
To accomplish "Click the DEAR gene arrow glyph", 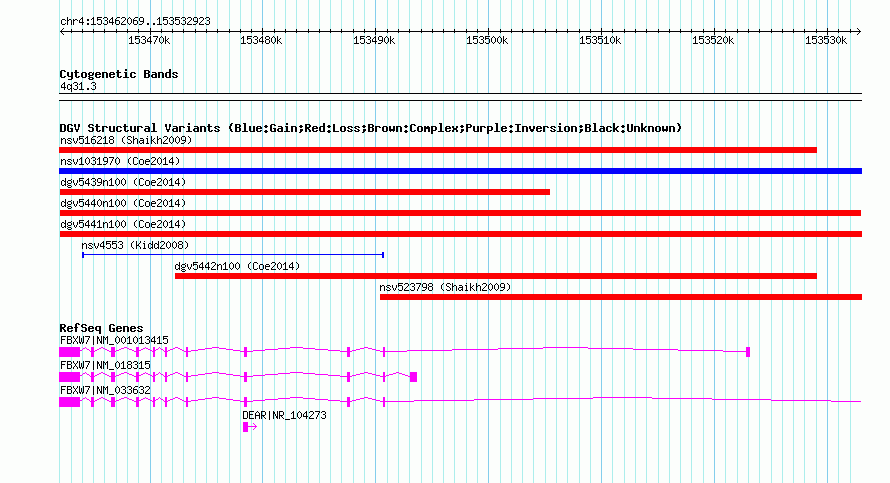I will click(x=250, y=427).
